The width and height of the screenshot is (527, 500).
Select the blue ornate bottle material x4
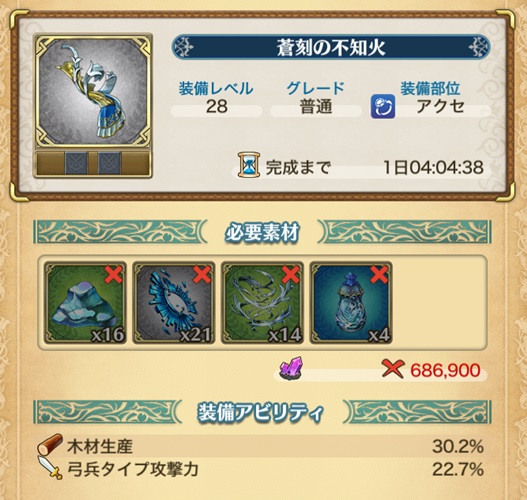[351, 302]
